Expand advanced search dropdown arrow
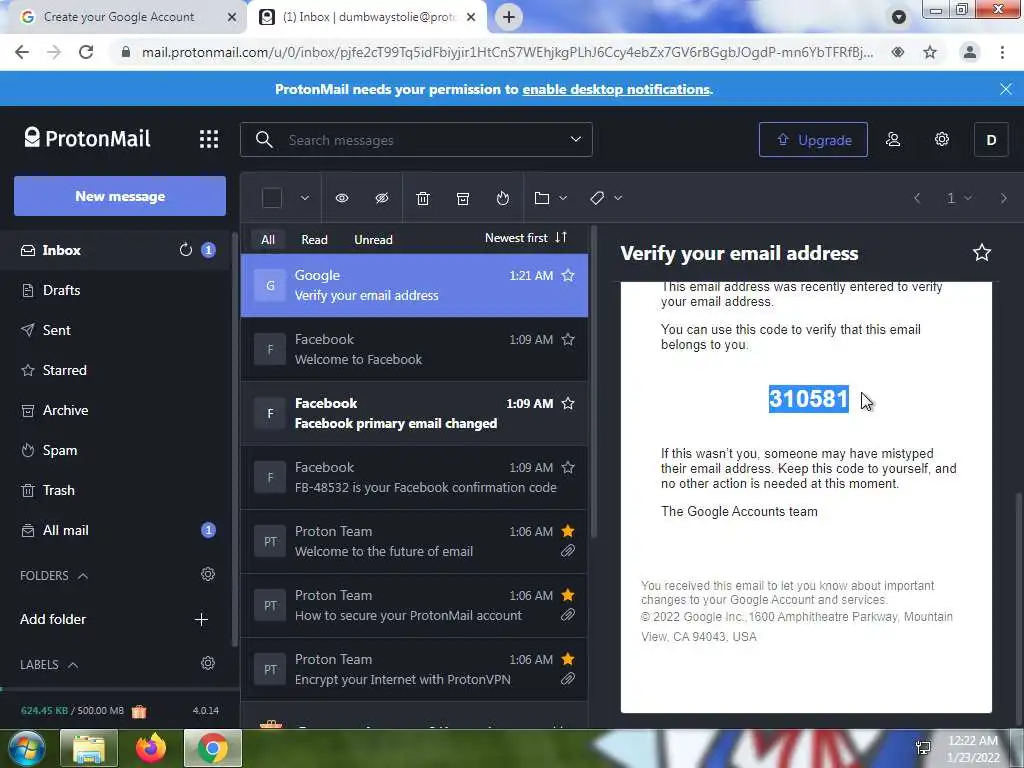 (x=575, y=139)
